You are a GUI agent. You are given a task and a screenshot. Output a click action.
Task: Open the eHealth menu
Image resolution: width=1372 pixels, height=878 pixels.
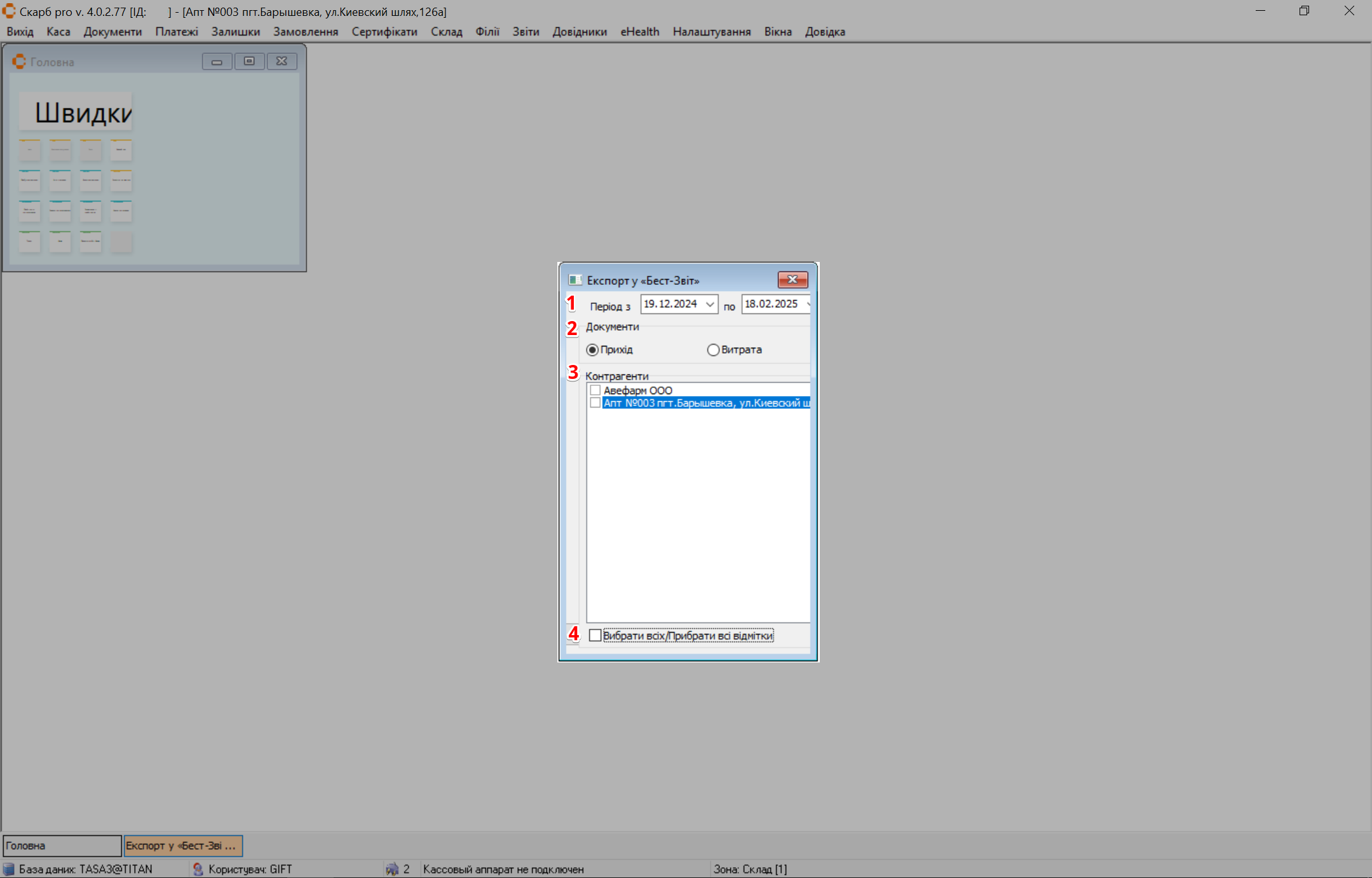[x=639, y=32]
